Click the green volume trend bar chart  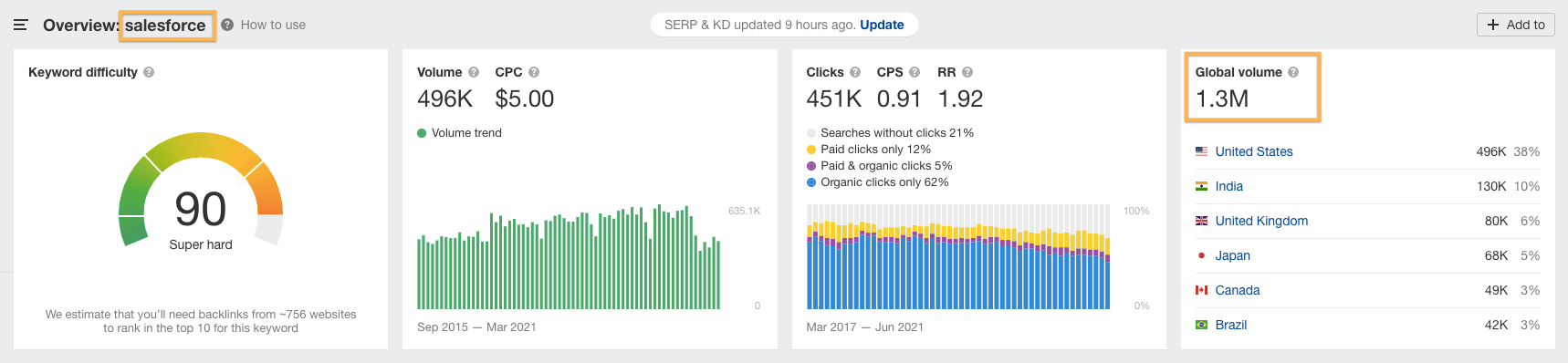coord(569,257)
